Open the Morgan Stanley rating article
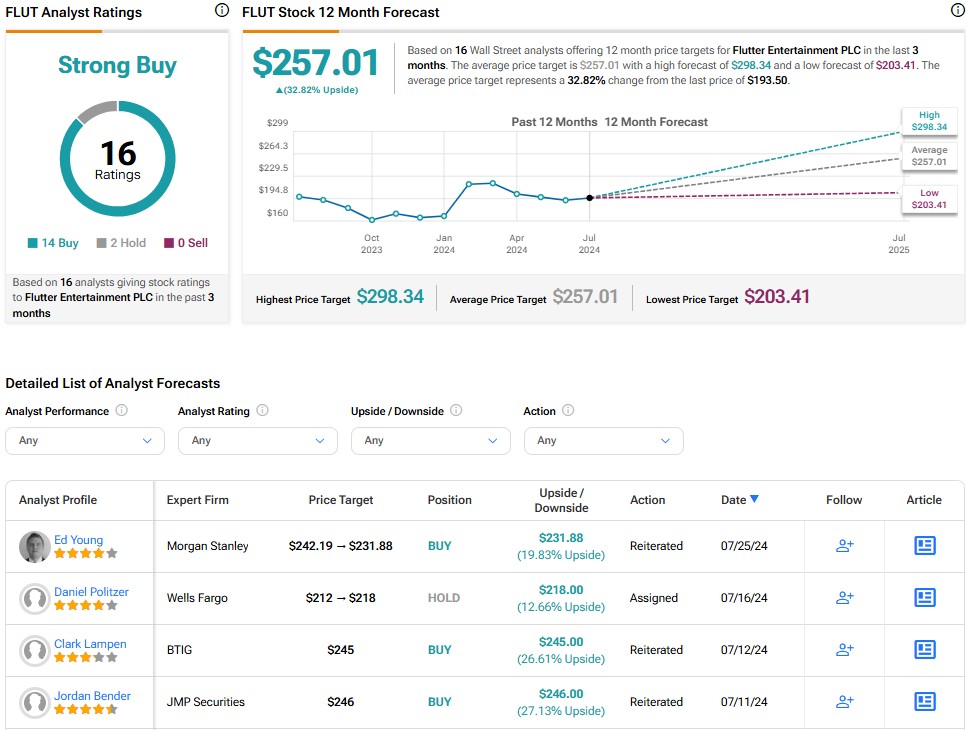This screenshot has height=730, width=966. point(924,546)
